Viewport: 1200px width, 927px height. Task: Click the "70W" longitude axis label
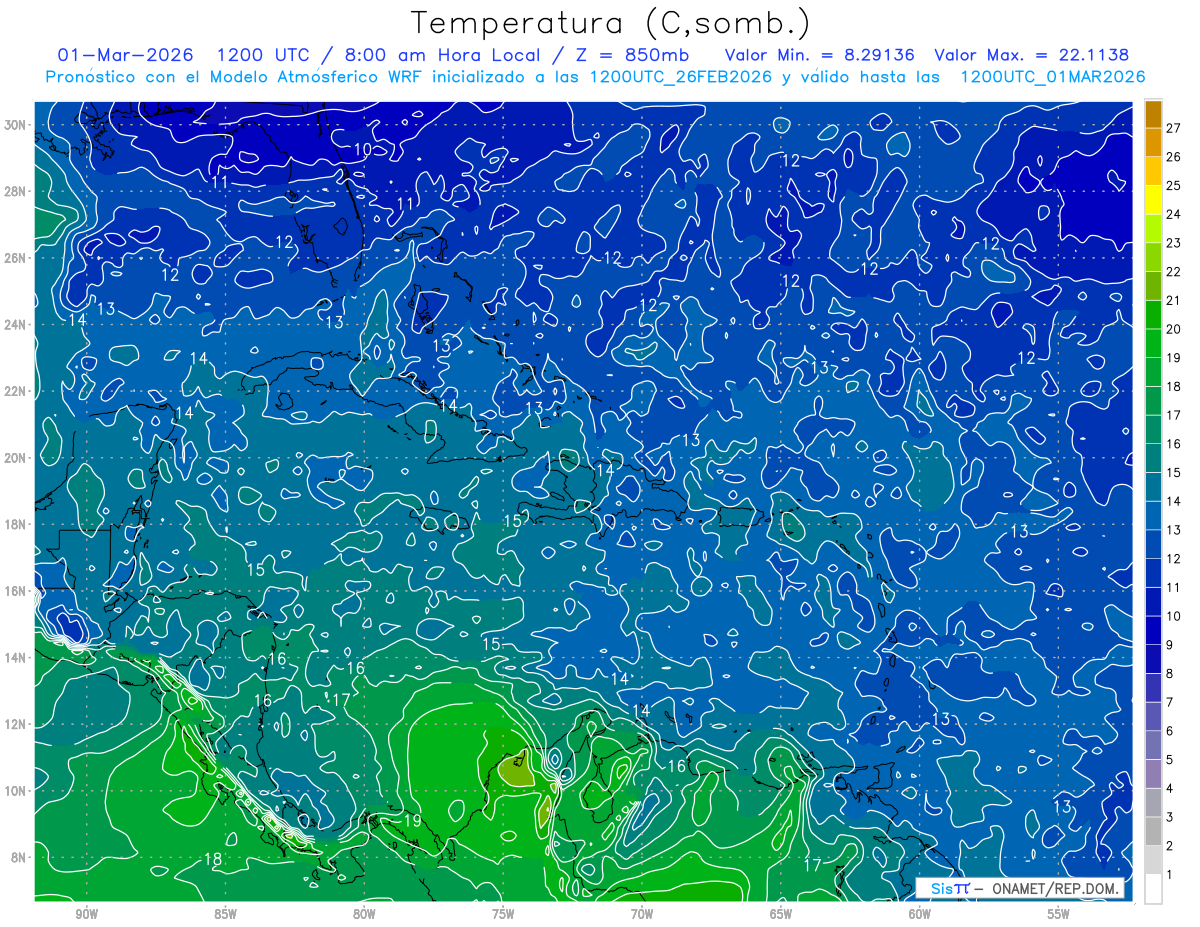click(642, 914)
